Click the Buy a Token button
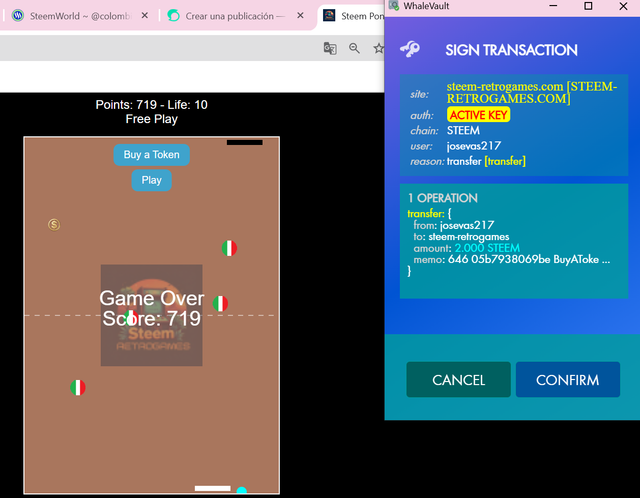Image resolution: width=640 pixels, height=498 pixels. click(151, 155)
